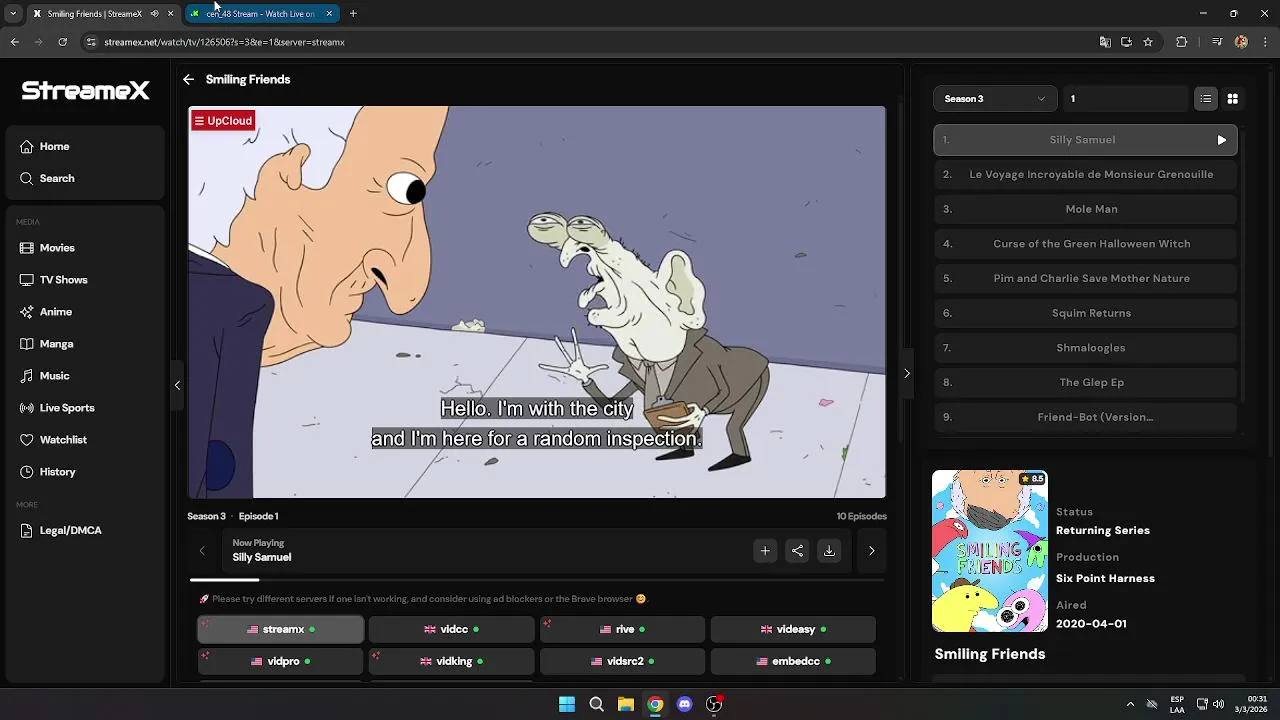Go back using arrow beside Smiling Friends title

click(x=188, y=79)
